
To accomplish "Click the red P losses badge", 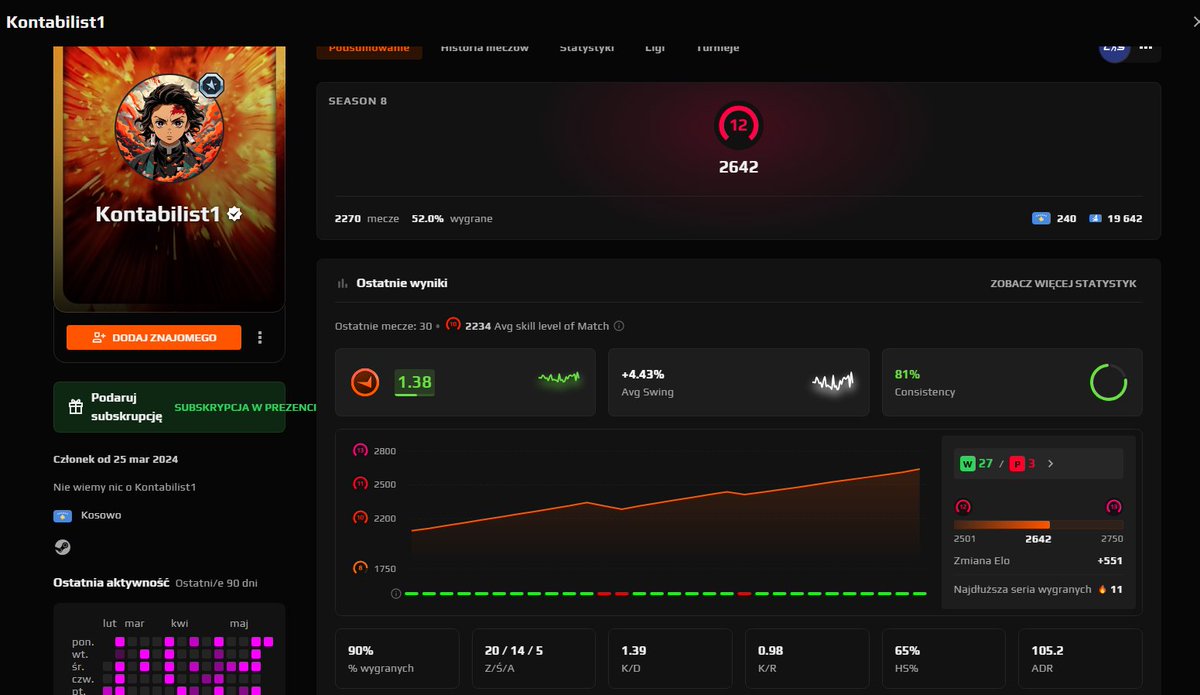I will (1017, 464).
